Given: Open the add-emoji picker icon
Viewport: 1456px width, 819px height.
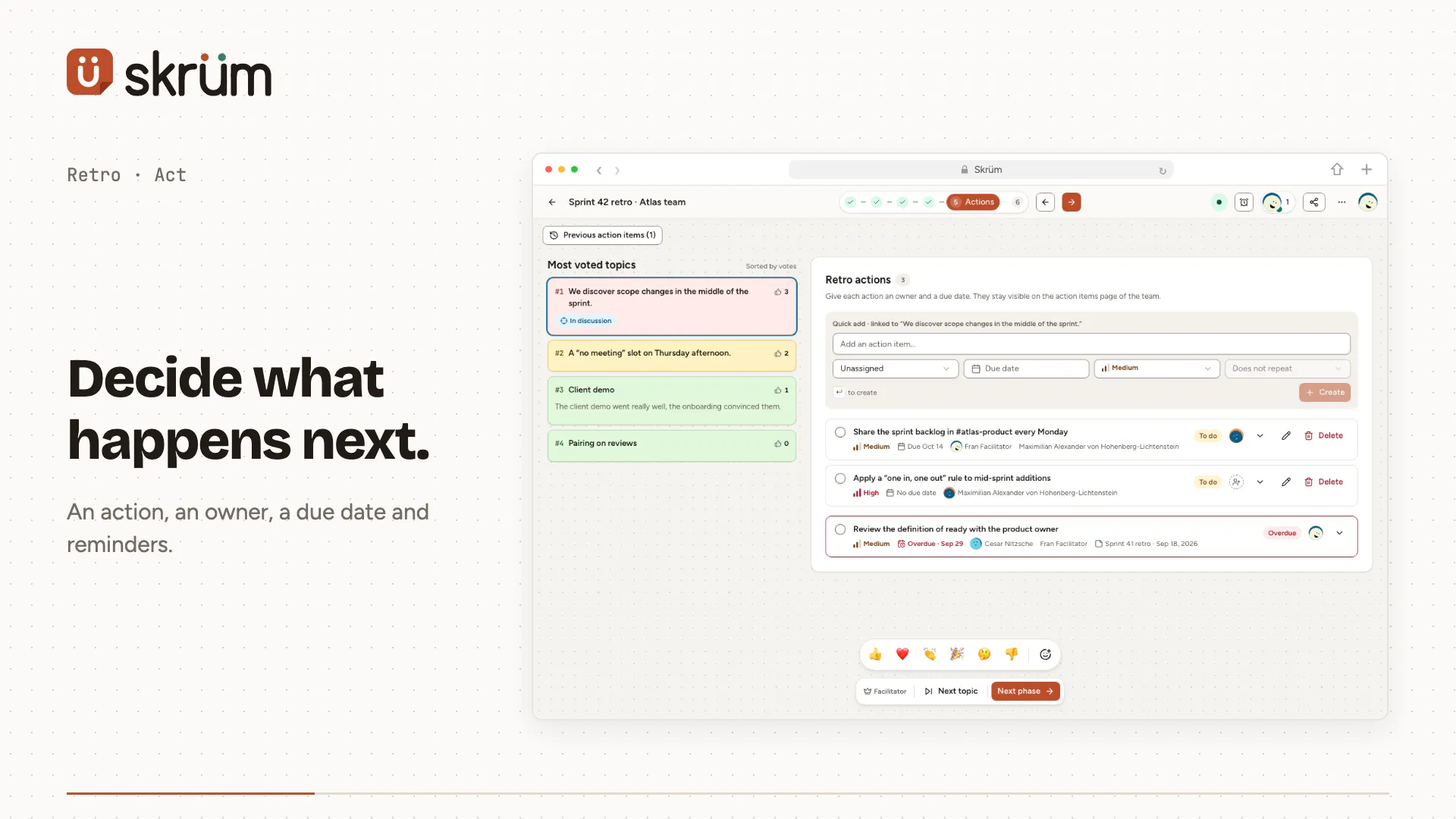Looking at the screenshot, I should (x=1045, y=654).
